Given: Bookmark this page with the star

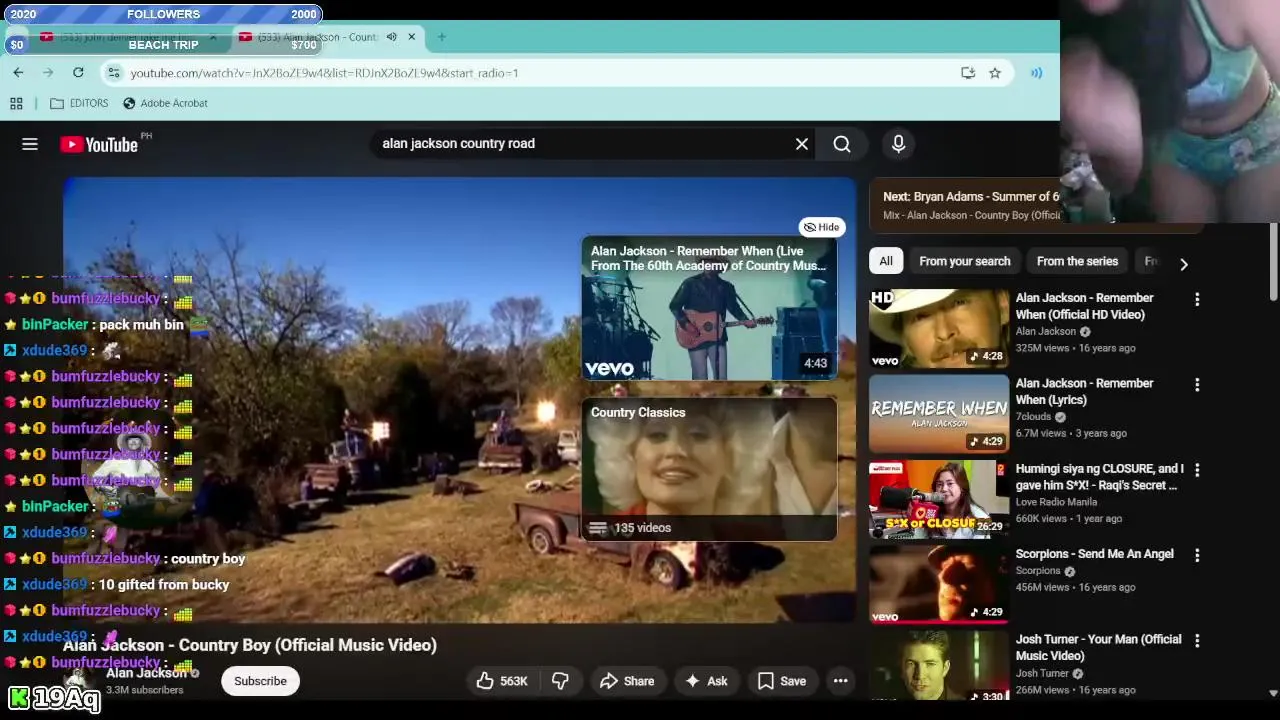Looking at the screenshot, I should point(995,73).
